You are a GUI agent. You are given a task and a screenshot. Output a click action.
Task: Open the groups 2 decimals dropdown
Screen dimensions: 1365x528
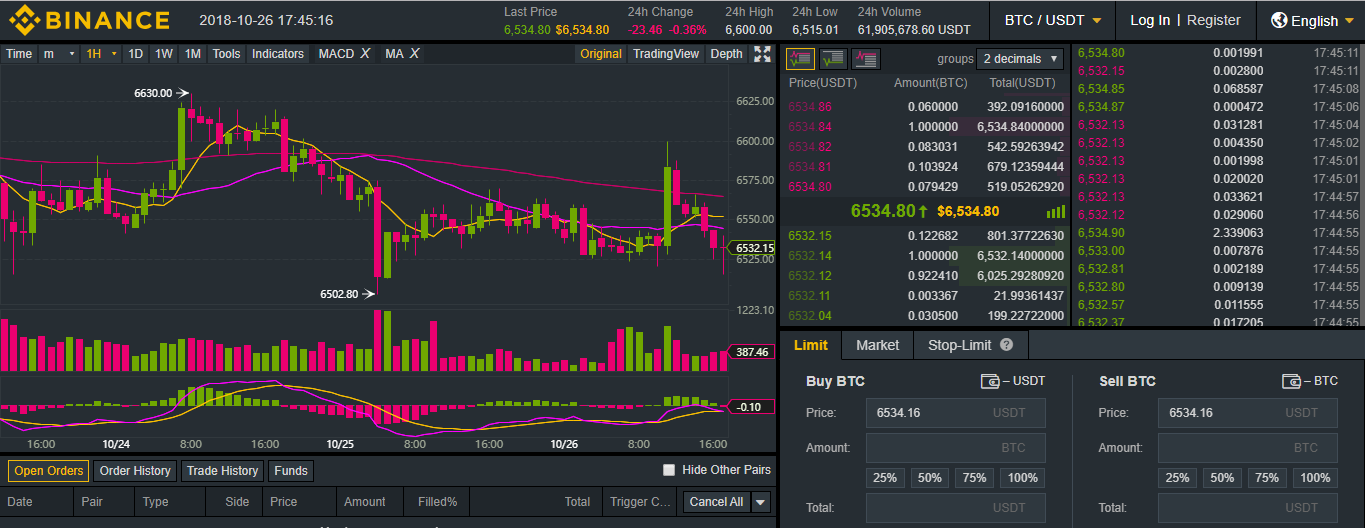[1020, 58]
